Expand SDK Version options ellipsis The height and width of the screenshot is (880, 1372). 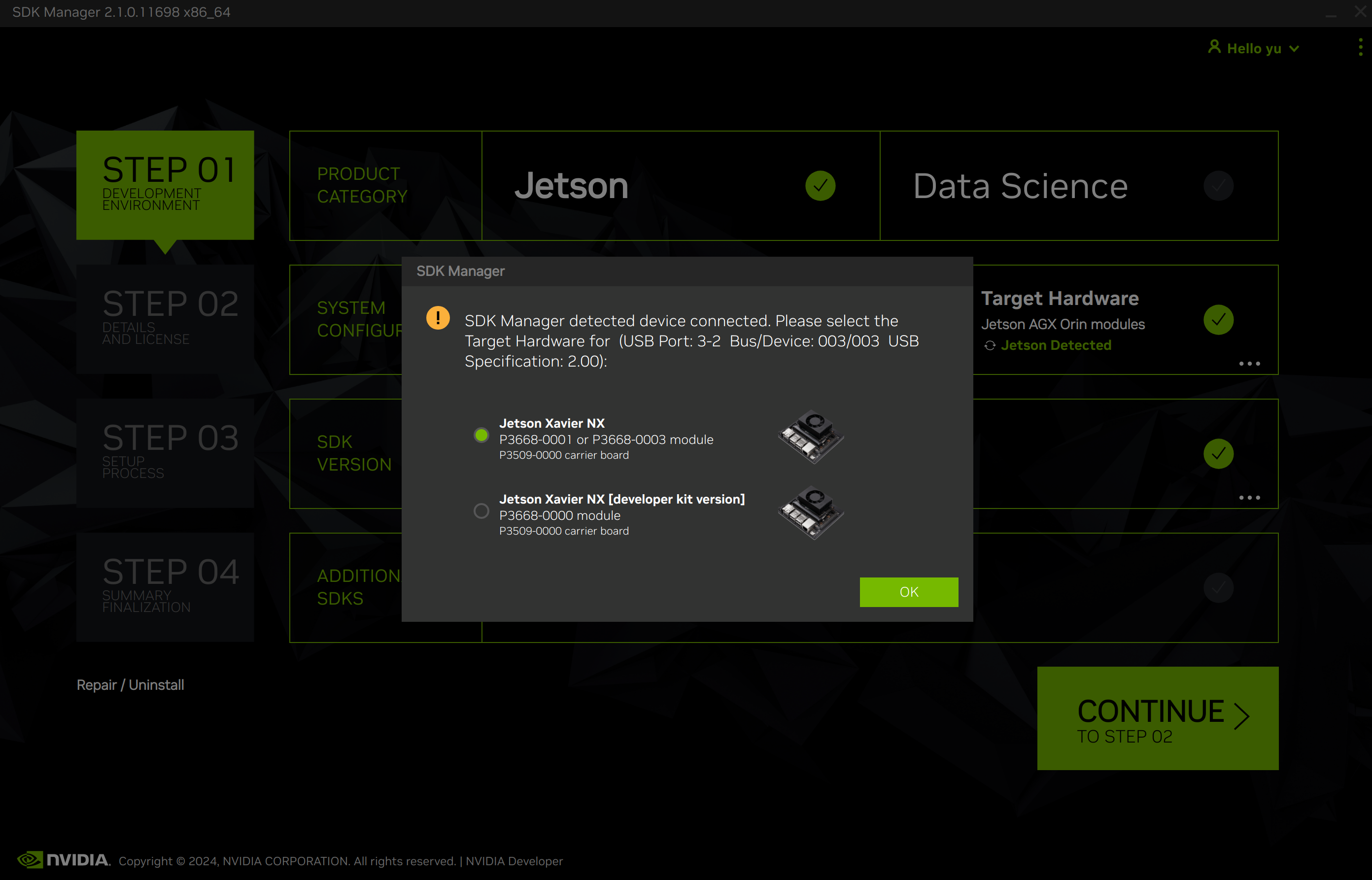tap(1249, 498)
